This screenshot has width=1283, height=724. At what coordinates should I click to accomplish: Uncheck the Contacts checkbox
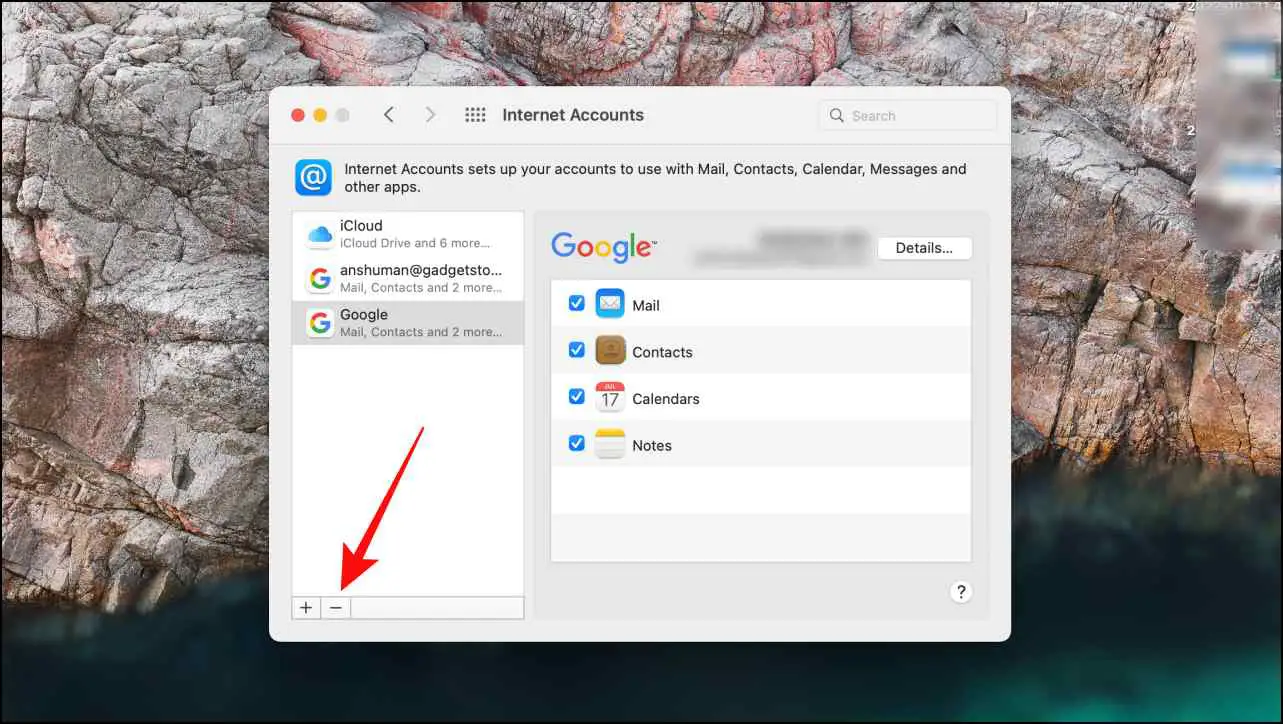coord(576,350)
